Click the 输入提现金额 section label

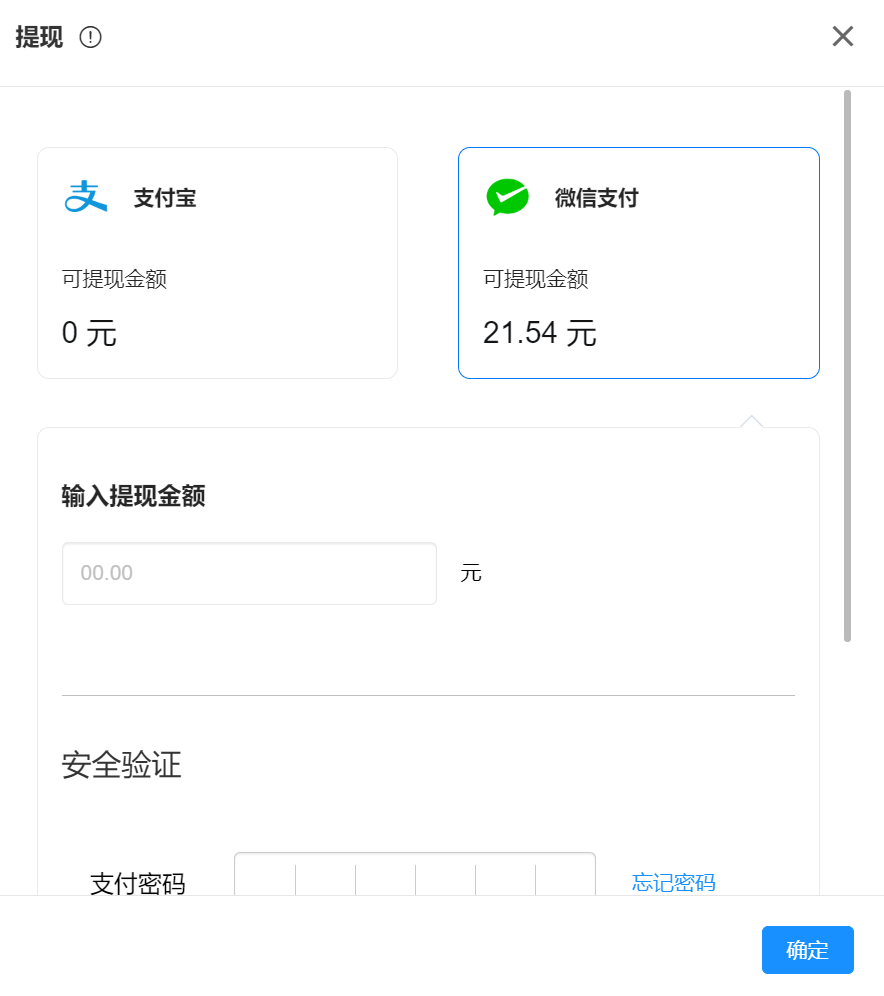[132, 496]
